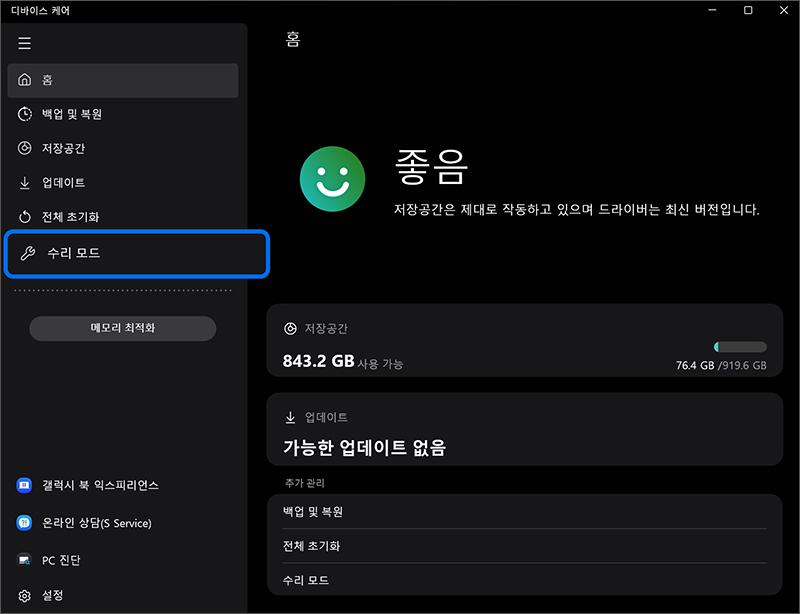Click the hamburger menu to collapse sidebar

tap(24, 43)
